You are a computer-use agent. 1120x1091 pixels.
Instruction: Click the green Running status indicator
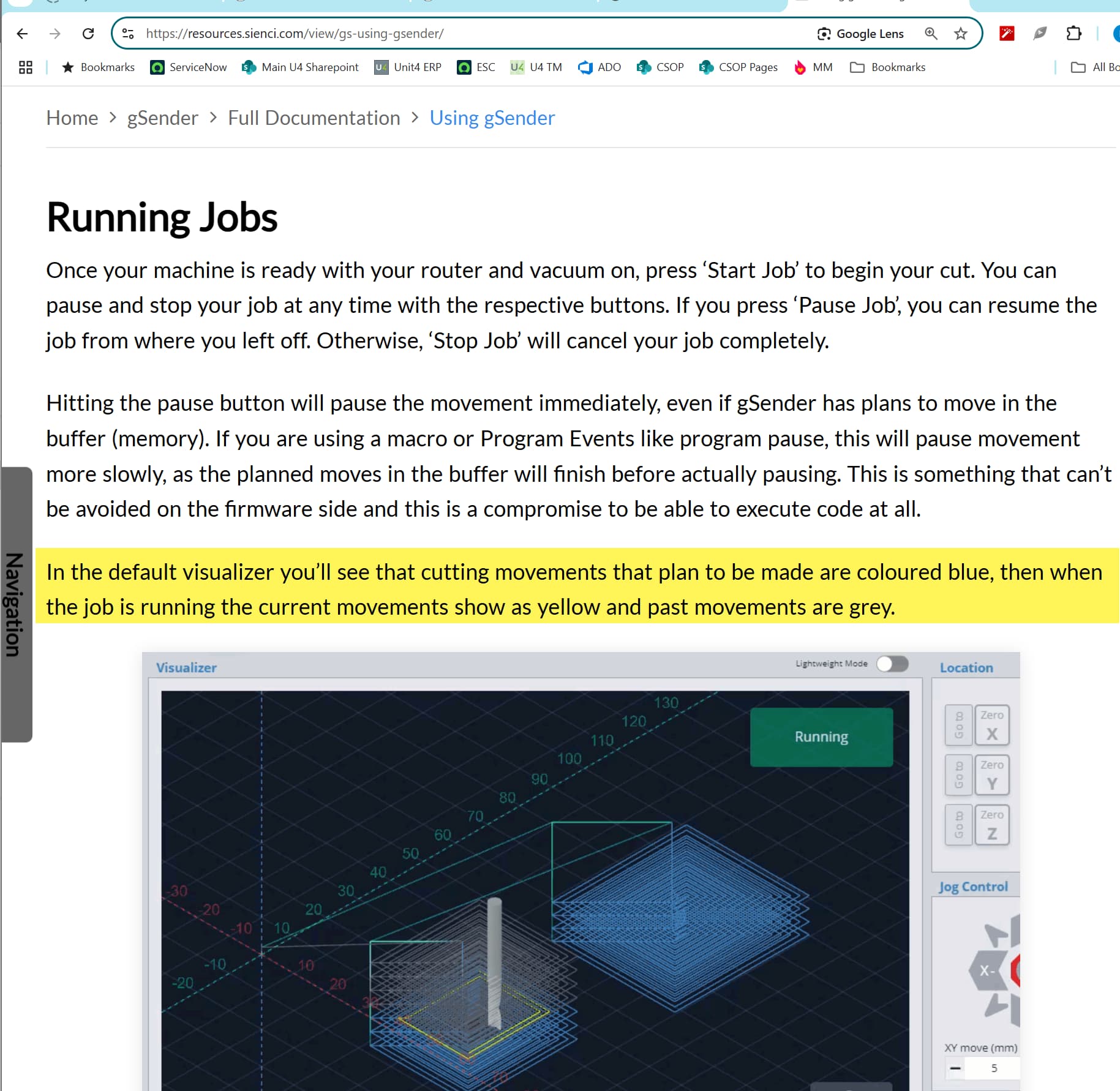pos(821,737)
